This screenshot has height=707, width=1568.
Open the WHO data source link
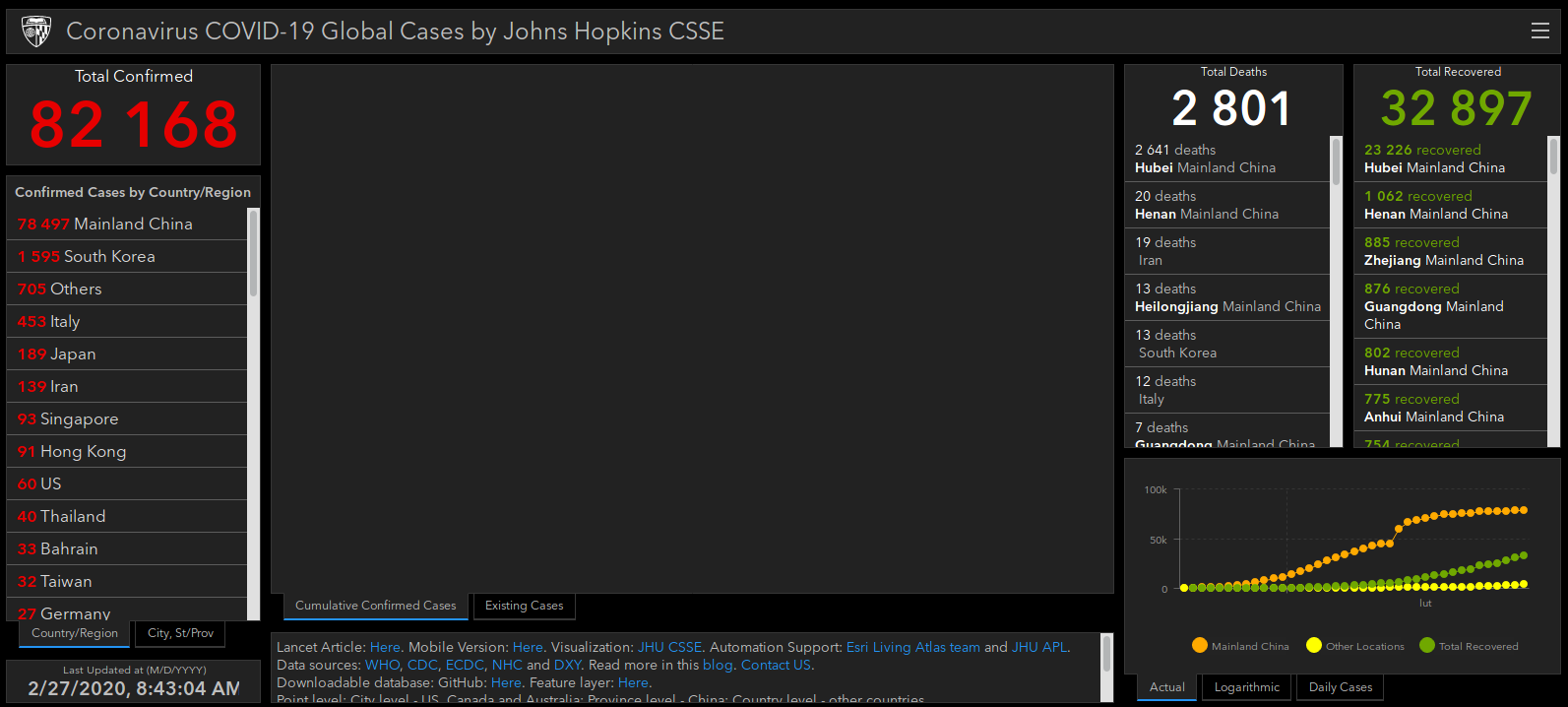pos(382,665)
